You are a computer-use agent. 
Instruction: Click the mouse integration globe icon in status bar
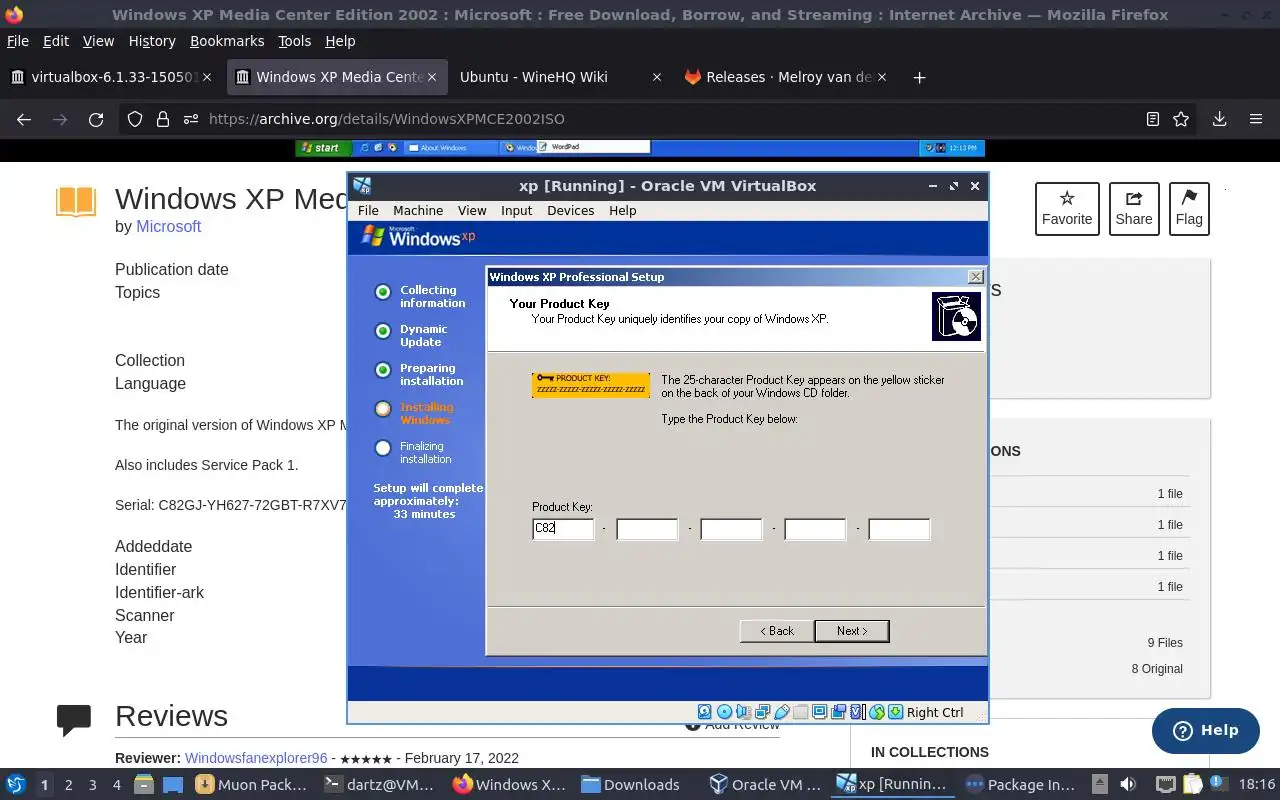pyautogui.click(x=877, y=712)
